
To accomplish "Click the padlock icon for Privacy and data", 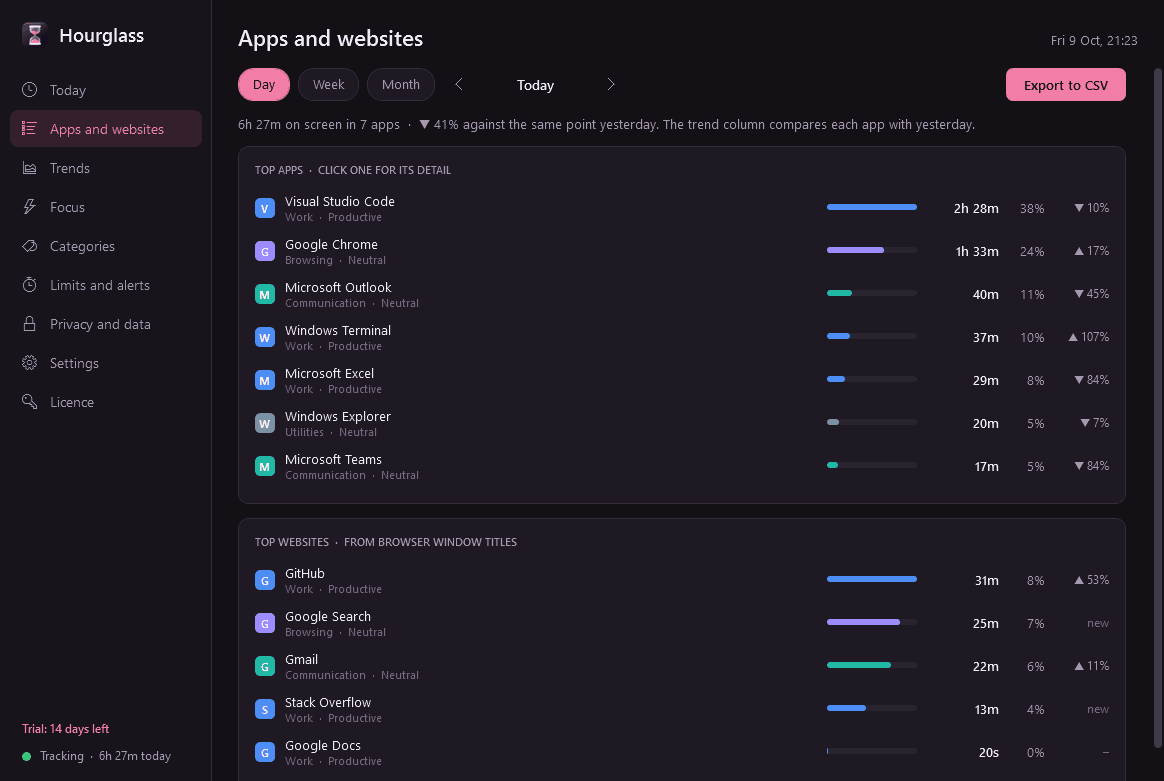I will 30,324.
